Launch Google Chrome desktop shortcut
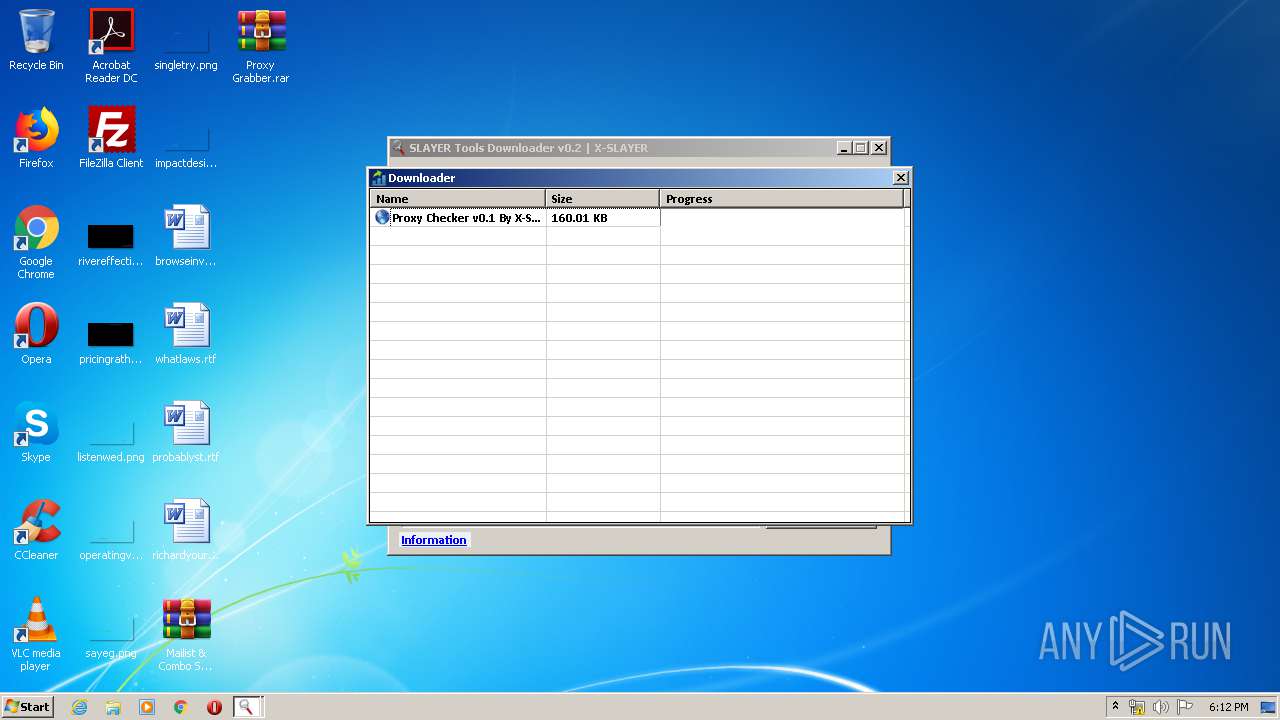This screenshot has height=720, width=1280. (x=36, y=242)
